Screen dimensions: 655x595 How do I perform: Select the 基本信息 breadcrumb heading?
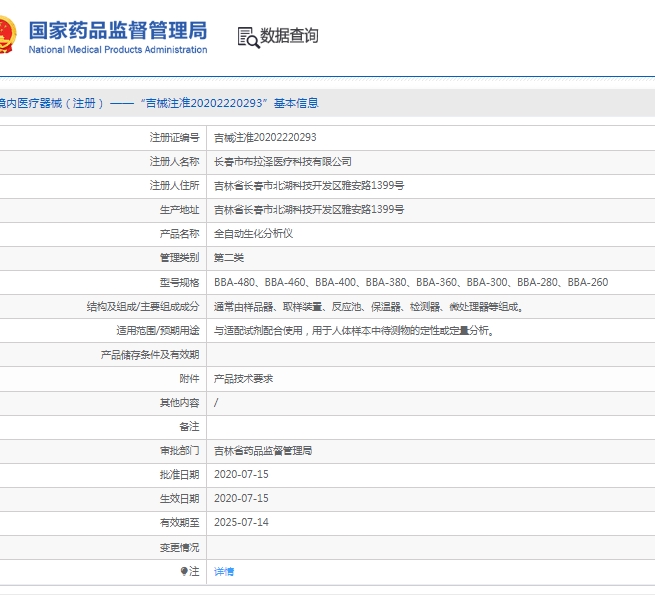point(296,103)
